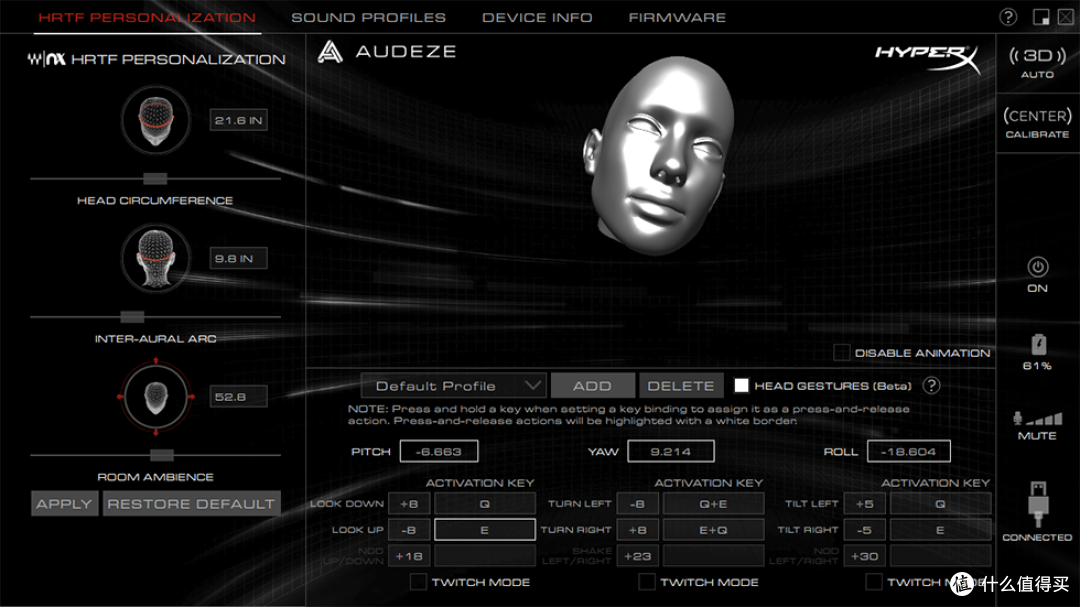Click Look Up activation key E

click(485, 530)
